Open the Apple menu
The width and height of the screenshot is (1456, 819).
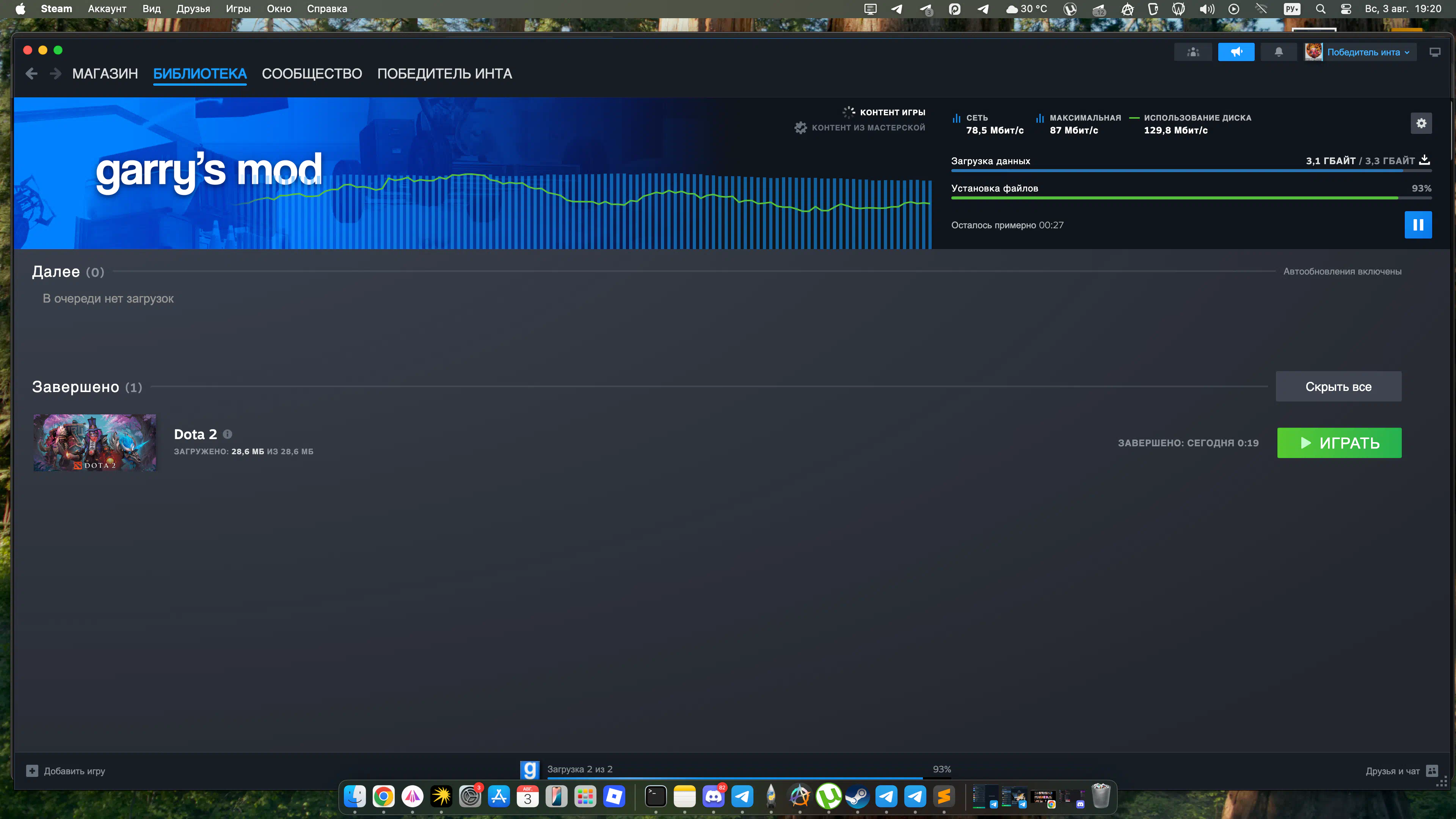(x=20, y=9)
